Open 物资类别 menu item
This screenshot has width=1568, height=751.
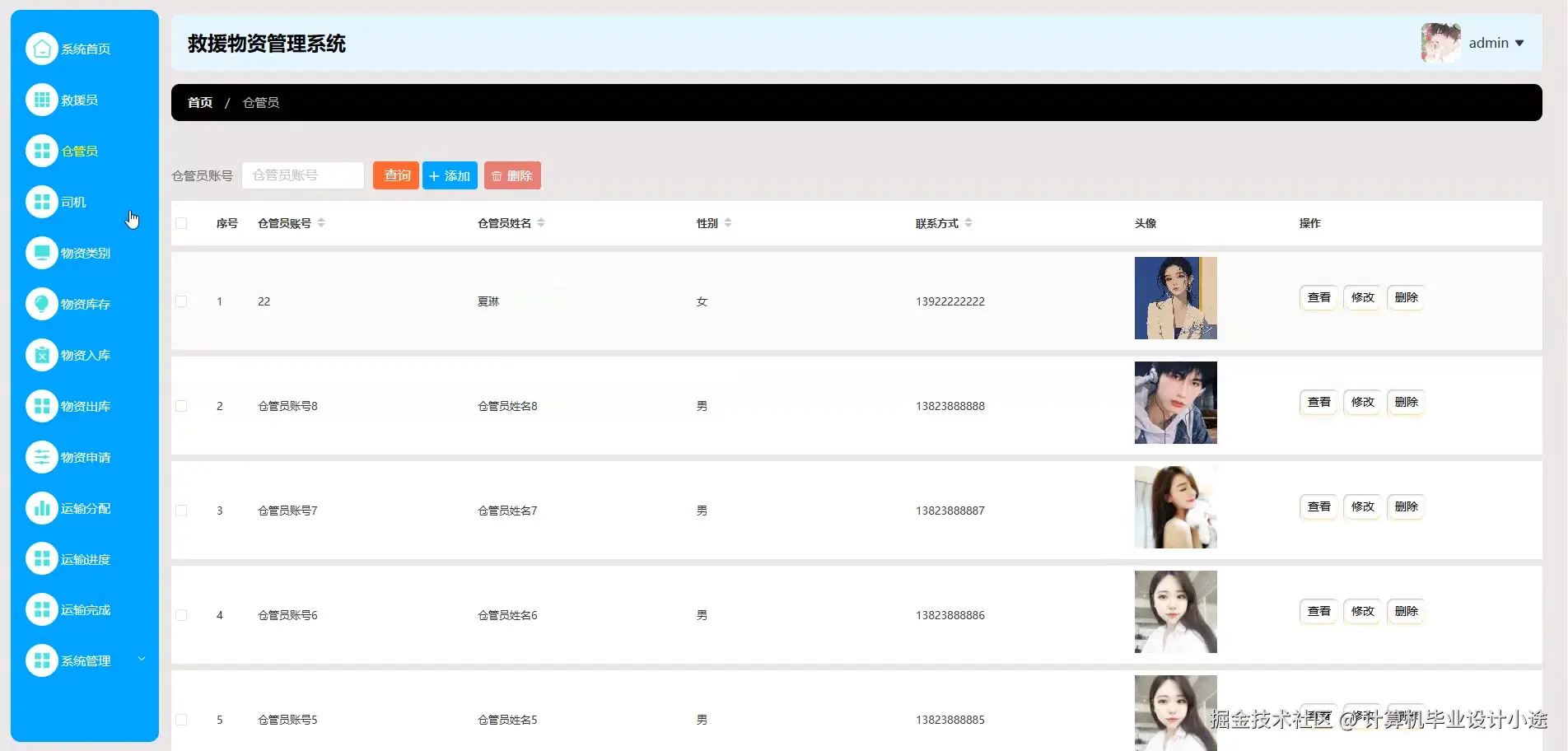click(x=86, y=254)
